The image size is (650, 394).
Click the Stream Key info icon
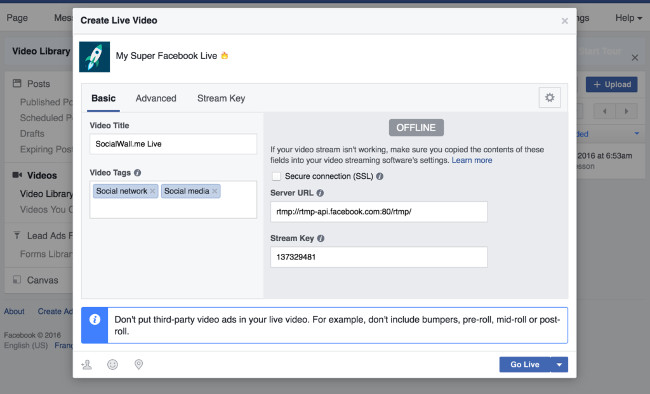point(320,238)
